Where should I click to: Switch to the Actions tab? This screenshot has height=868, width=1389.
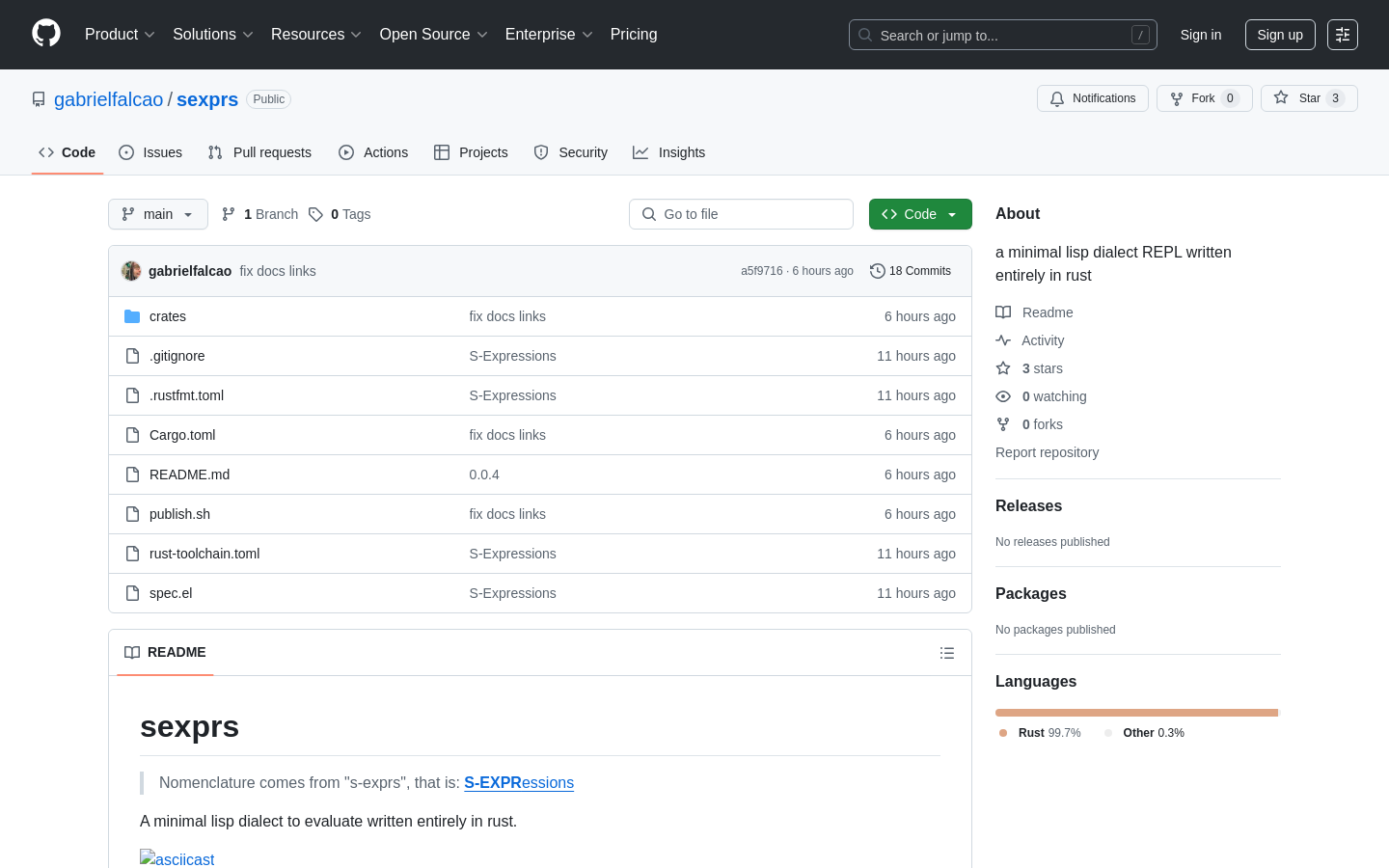click(373, 152)
